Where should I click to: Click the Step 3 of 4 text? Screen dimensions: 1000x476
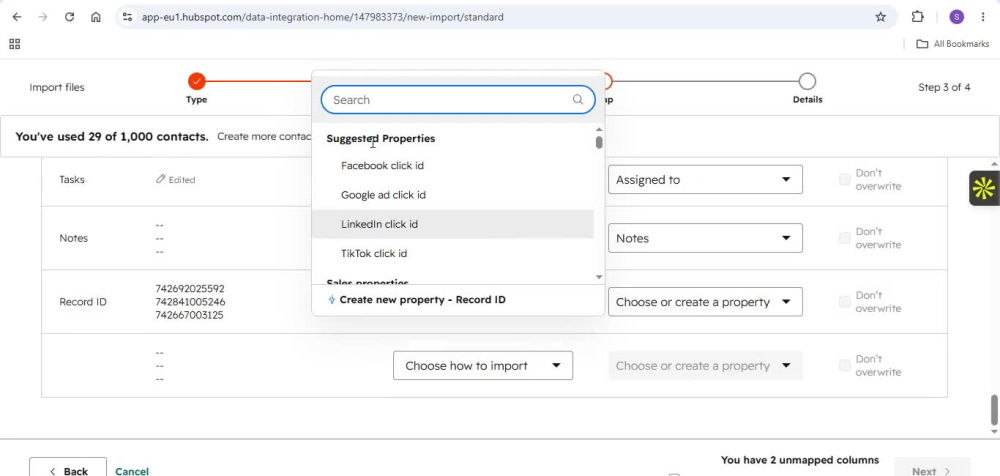coord(945,87)
